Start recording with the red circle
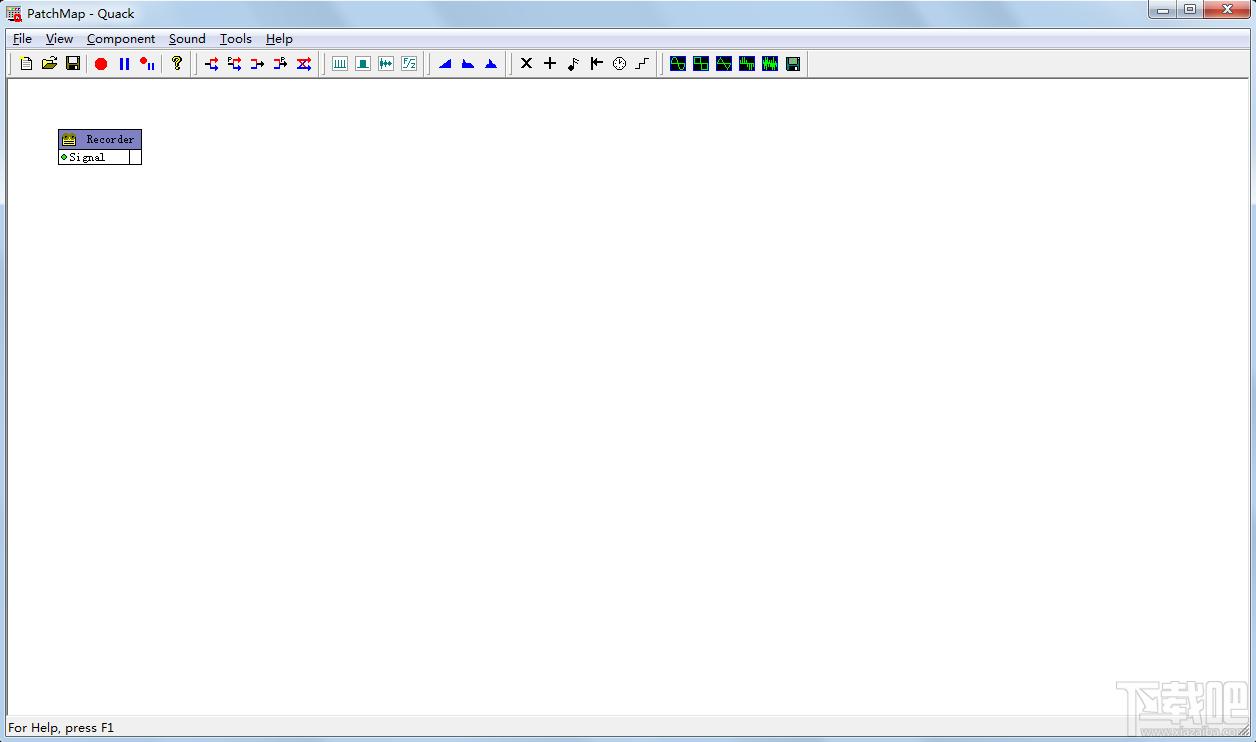Image resolution: width=1256 pixels, height=742 pixels. [101, 64]
